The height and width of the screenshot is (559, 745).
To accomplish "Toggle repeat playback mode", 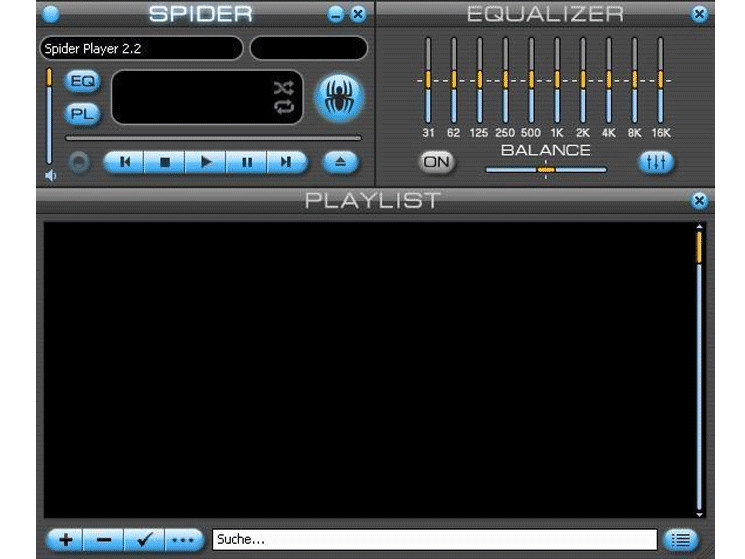I will coord(284,108).
